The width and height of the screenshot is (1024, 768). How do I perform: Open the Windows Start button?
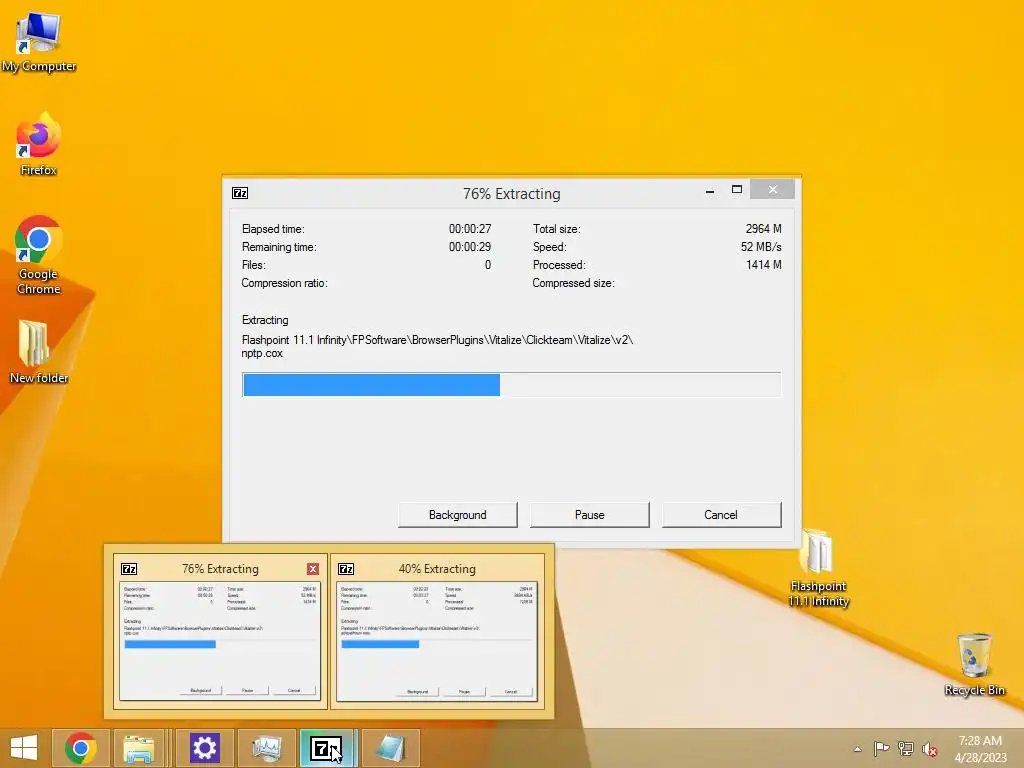(x=24, y=748)
